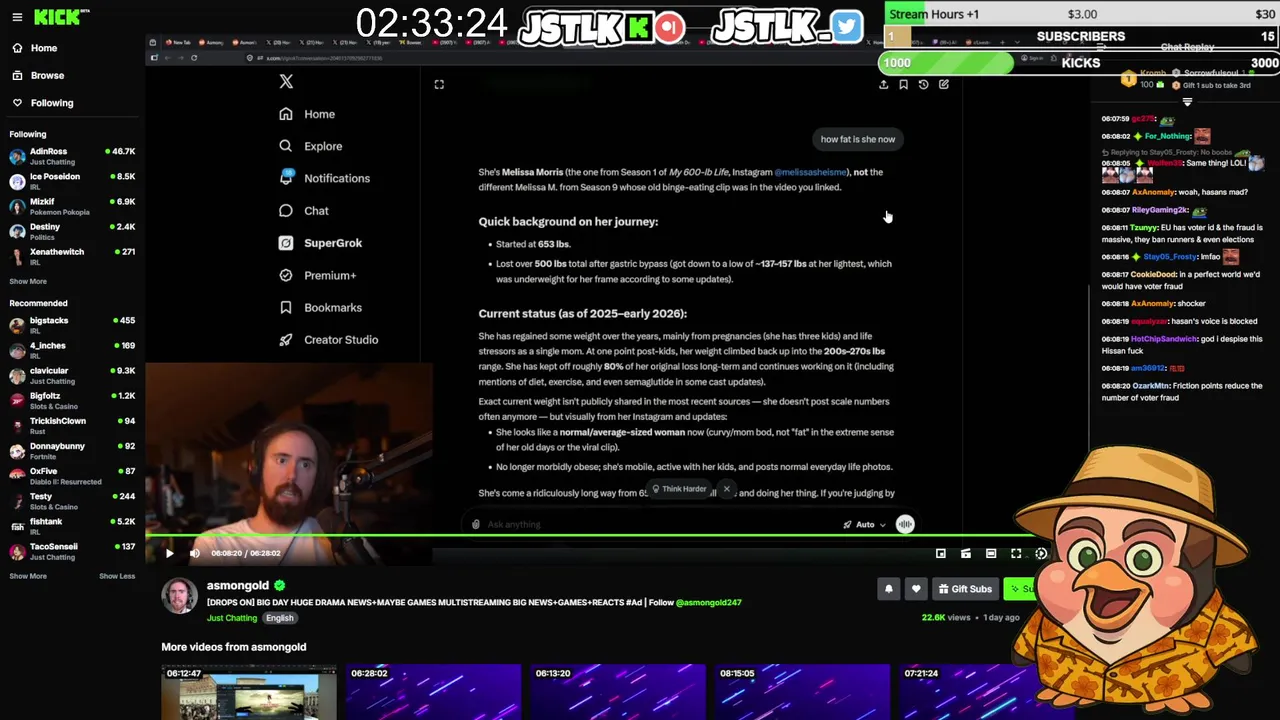Open Xenathewitch channel entry
The image size is (1280, 720).
pos(72,256)
